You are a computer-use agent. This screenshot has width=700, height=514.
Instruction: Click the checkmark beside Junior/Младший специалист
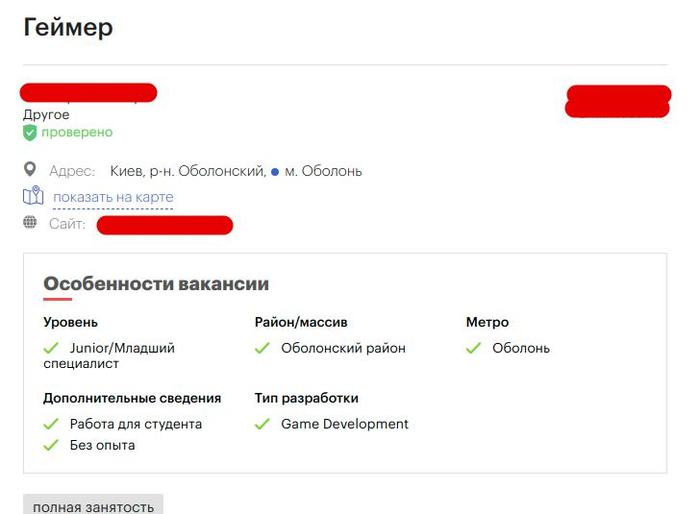point(51,348)
